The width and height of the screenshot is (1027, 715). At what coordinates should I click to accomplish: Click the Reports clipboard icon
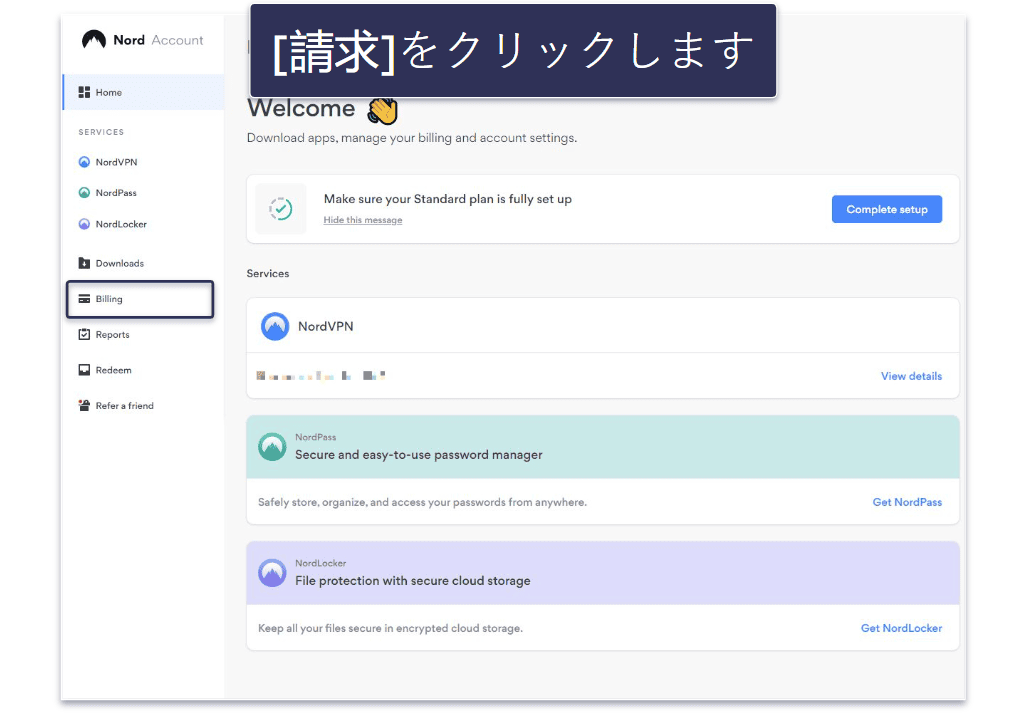click(x=84, y=335)
